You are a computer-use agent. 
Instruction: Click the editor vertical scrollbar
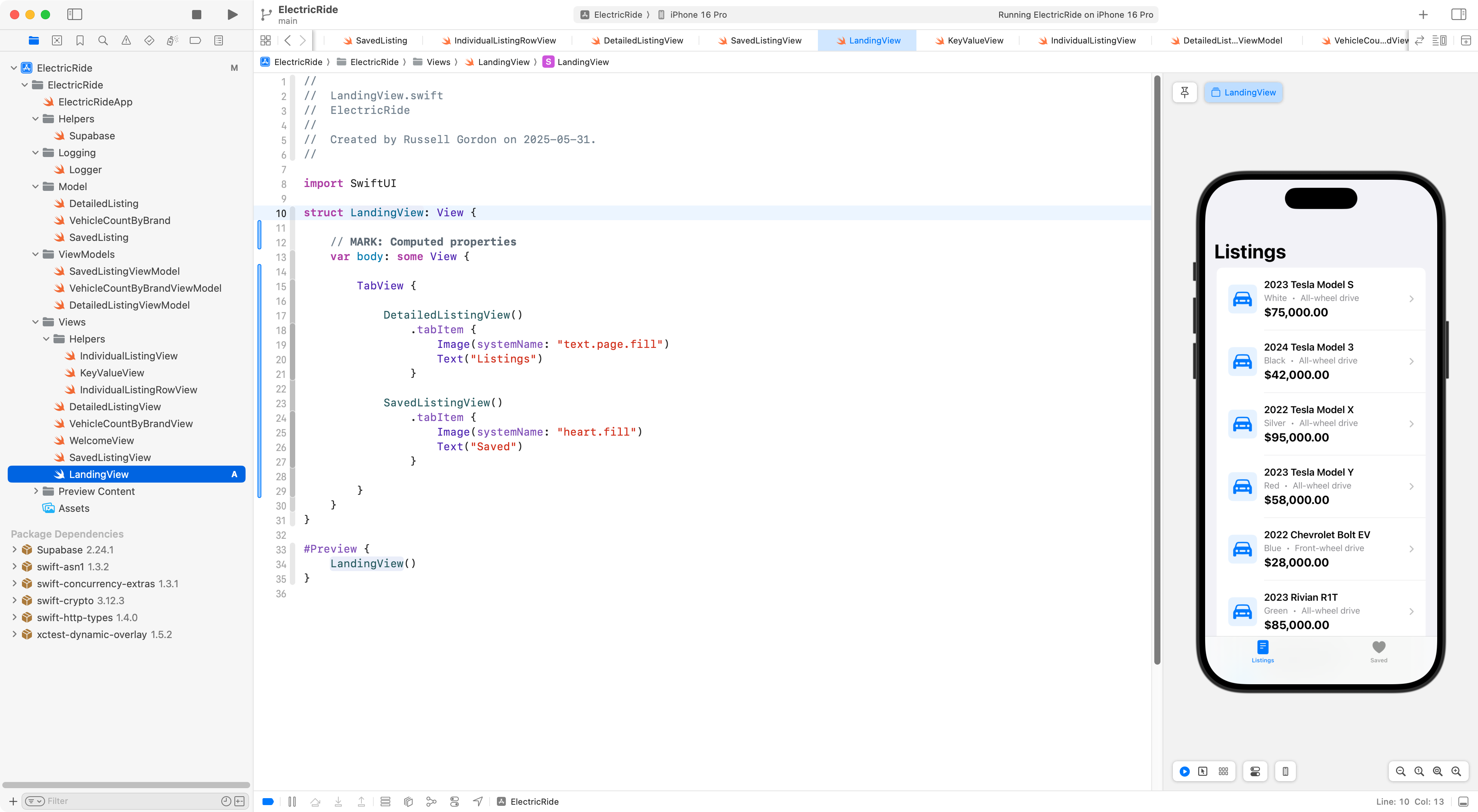[x=1157, y=367]
